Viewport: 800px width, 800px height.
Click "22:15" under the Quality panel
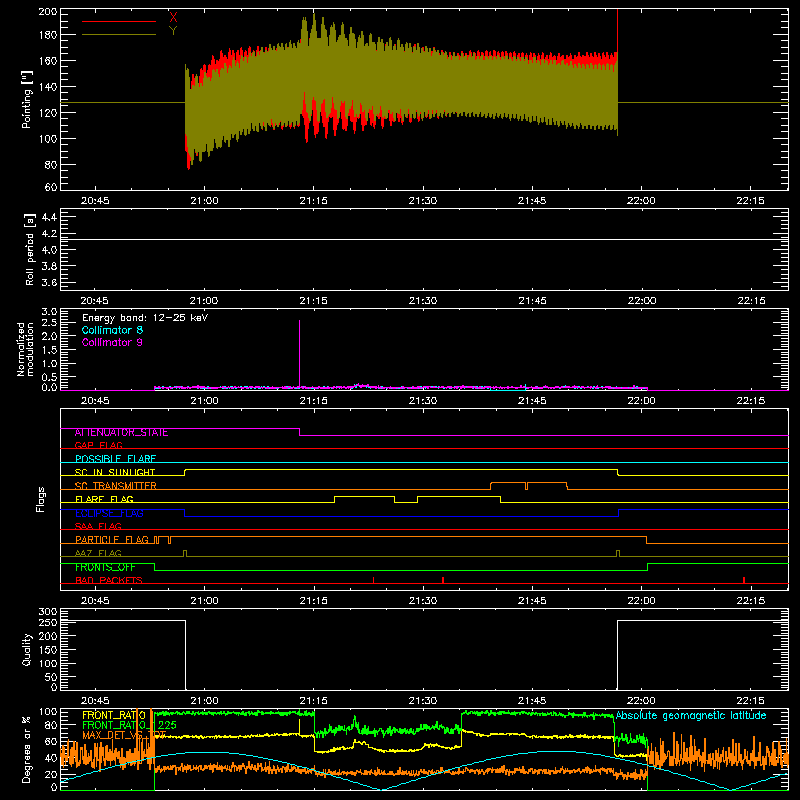tap(751, 701)
